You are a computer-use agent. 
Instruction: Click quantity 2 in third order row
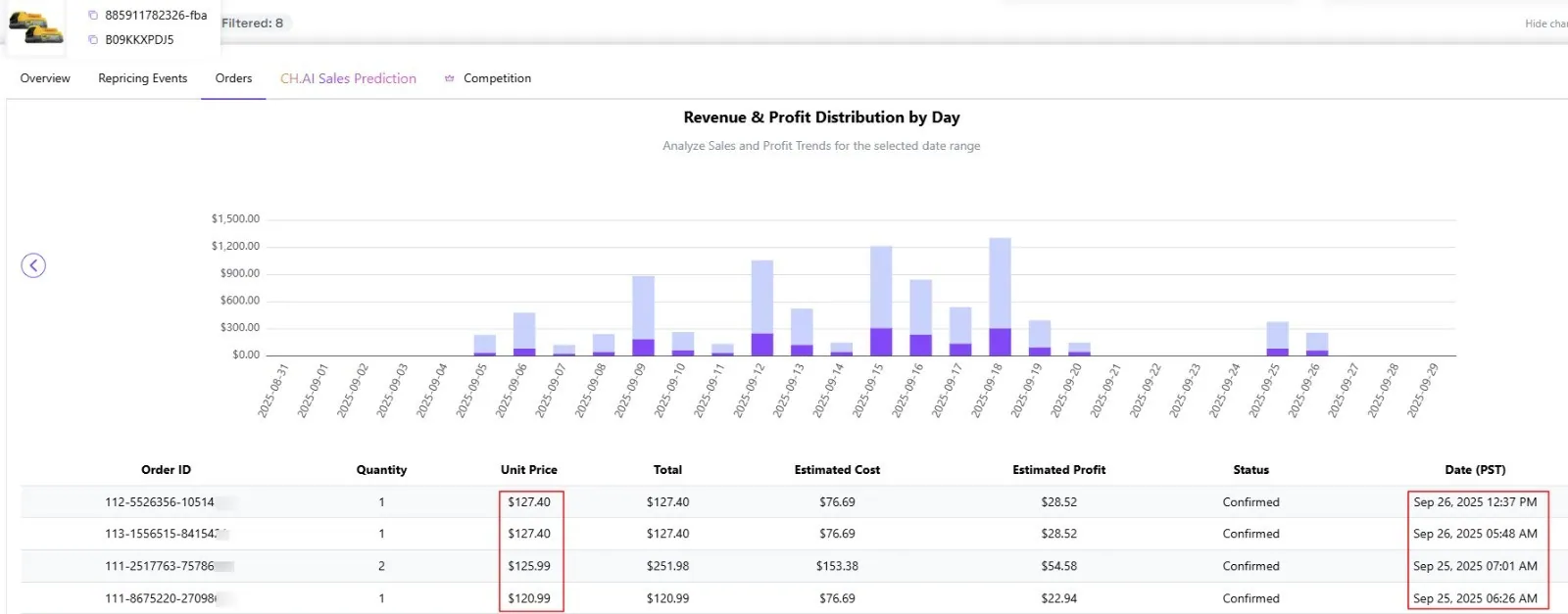click(381, 566)
